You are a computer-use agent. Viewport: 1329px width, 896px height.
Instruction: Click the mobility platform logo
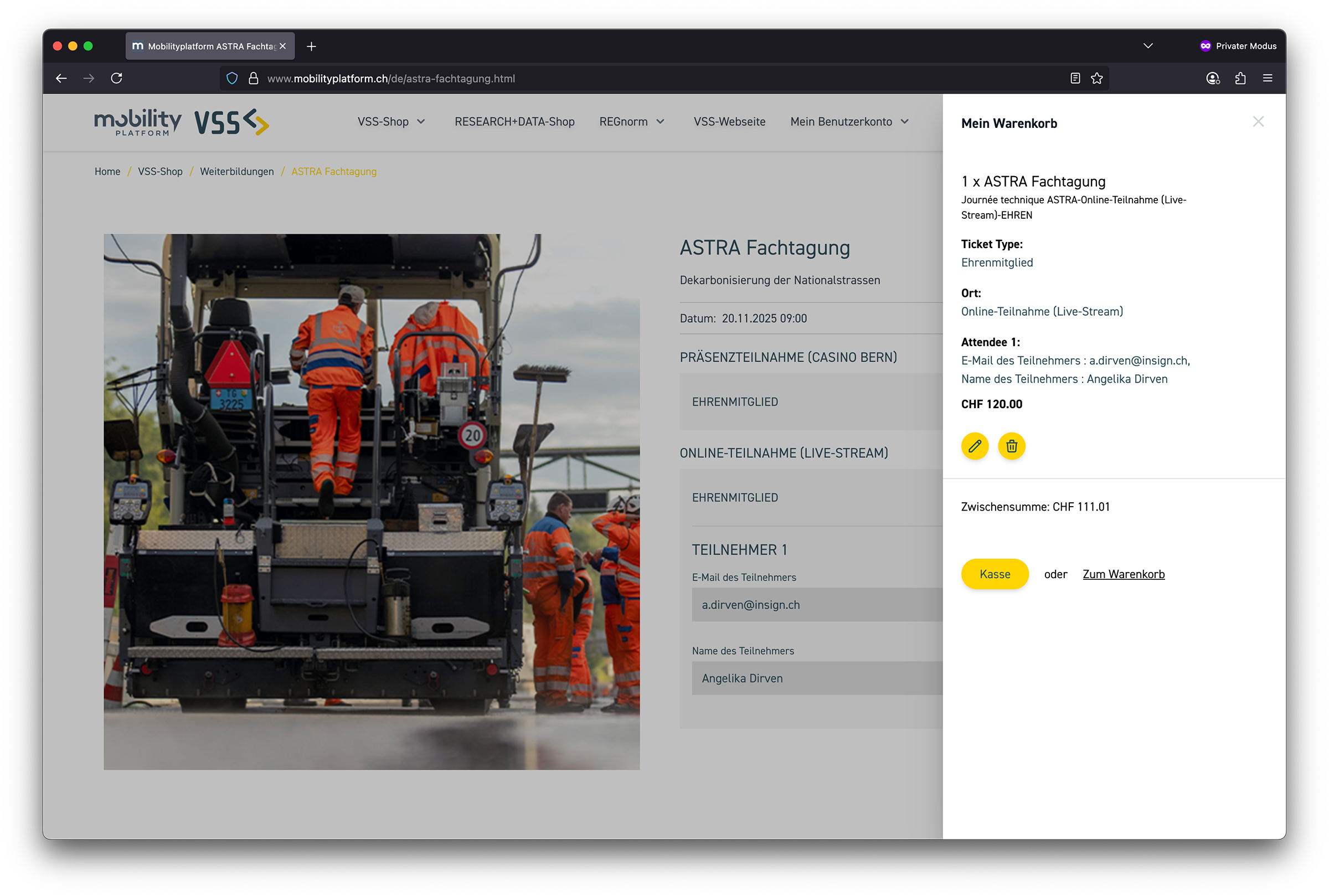click(138, 122)
